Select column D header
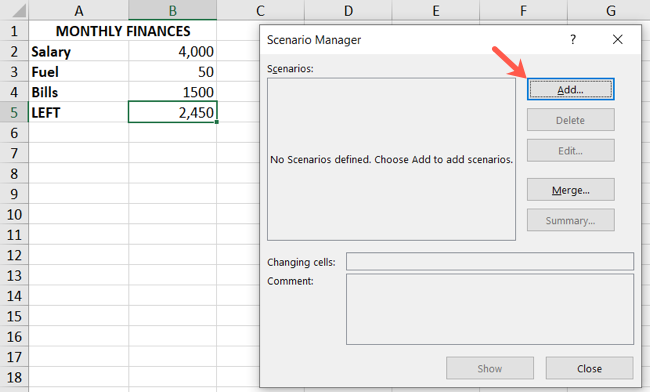Viewport: 650px width, 392px height. (x=348, y=10)
